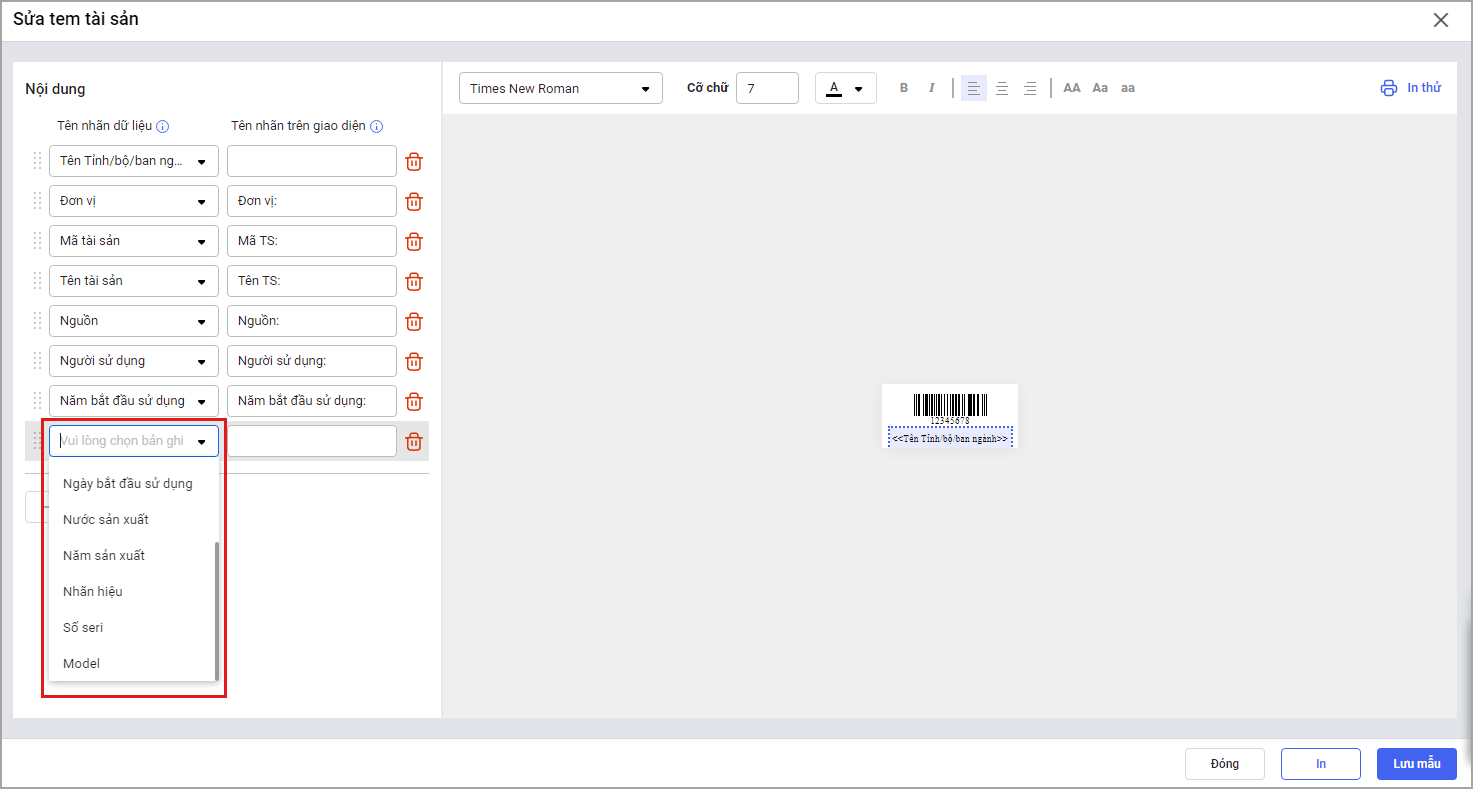Toggle italic text formatting
1473x789 pixels.
pyautogui.click(x=932, y=88)
